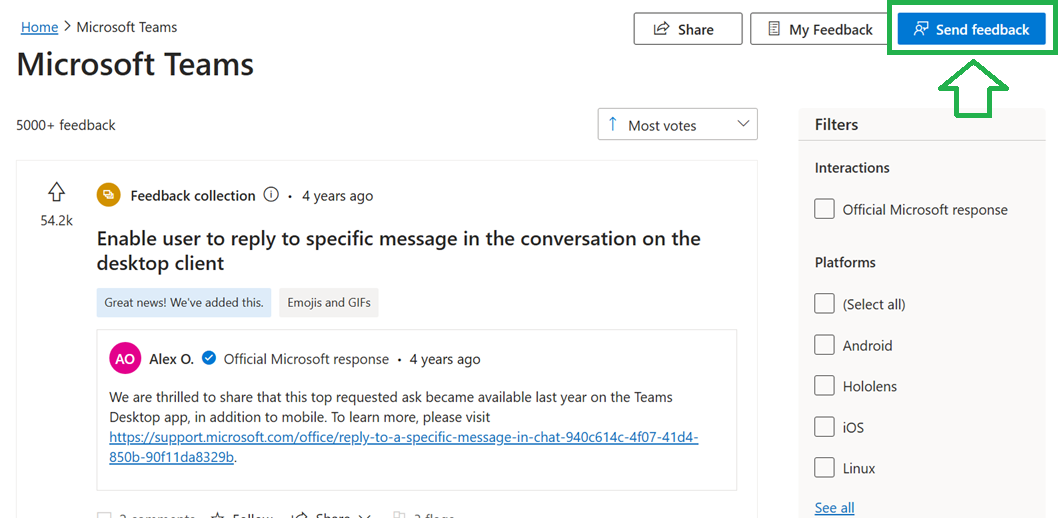The image size is (1063, 518).
Task: Click the Emojis and GIFs tag
Action: [x=329, y=302]
